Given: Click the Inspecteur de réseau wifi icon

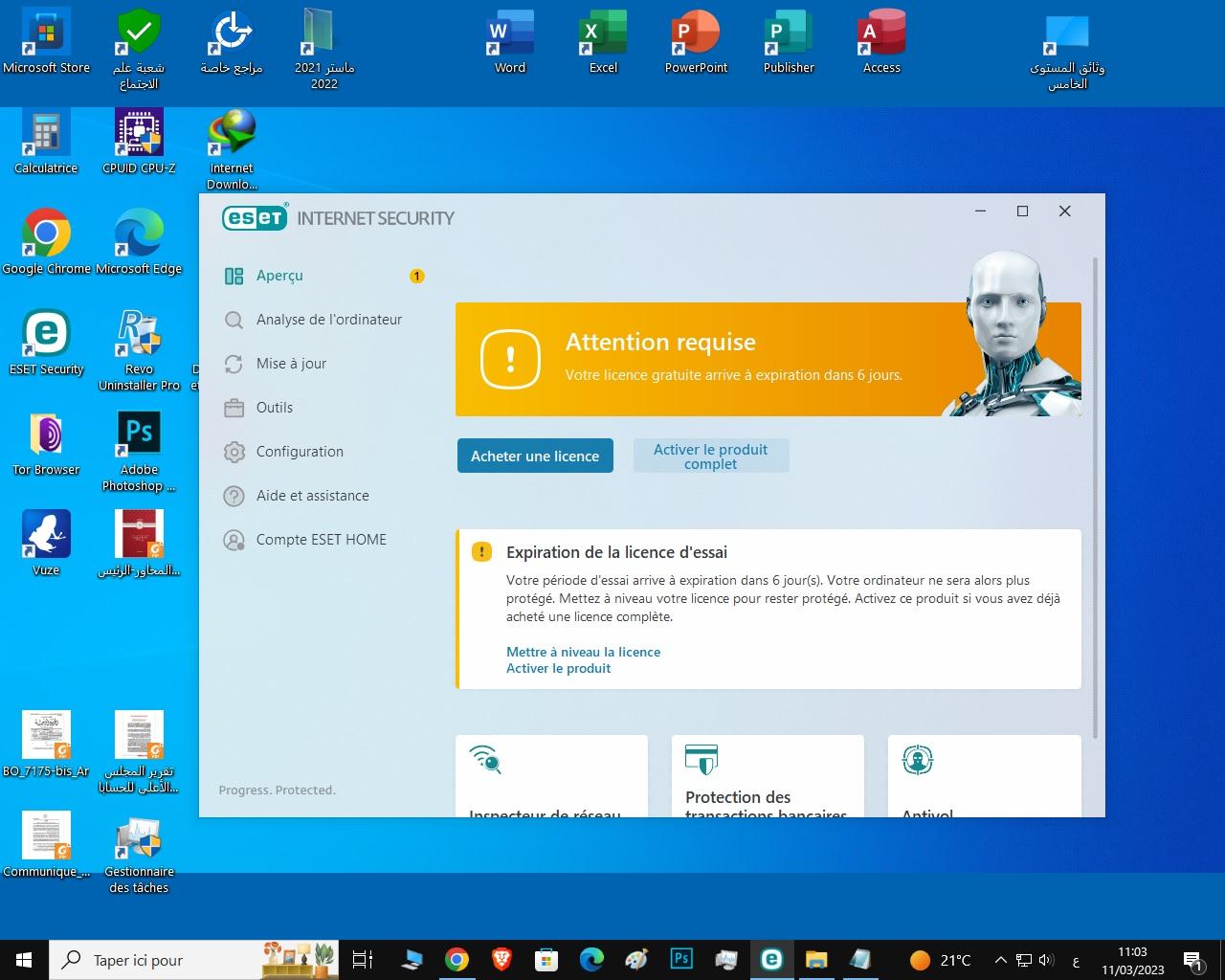Looking at the screenshot, I should pyautogui.click(x=485, y=760).
